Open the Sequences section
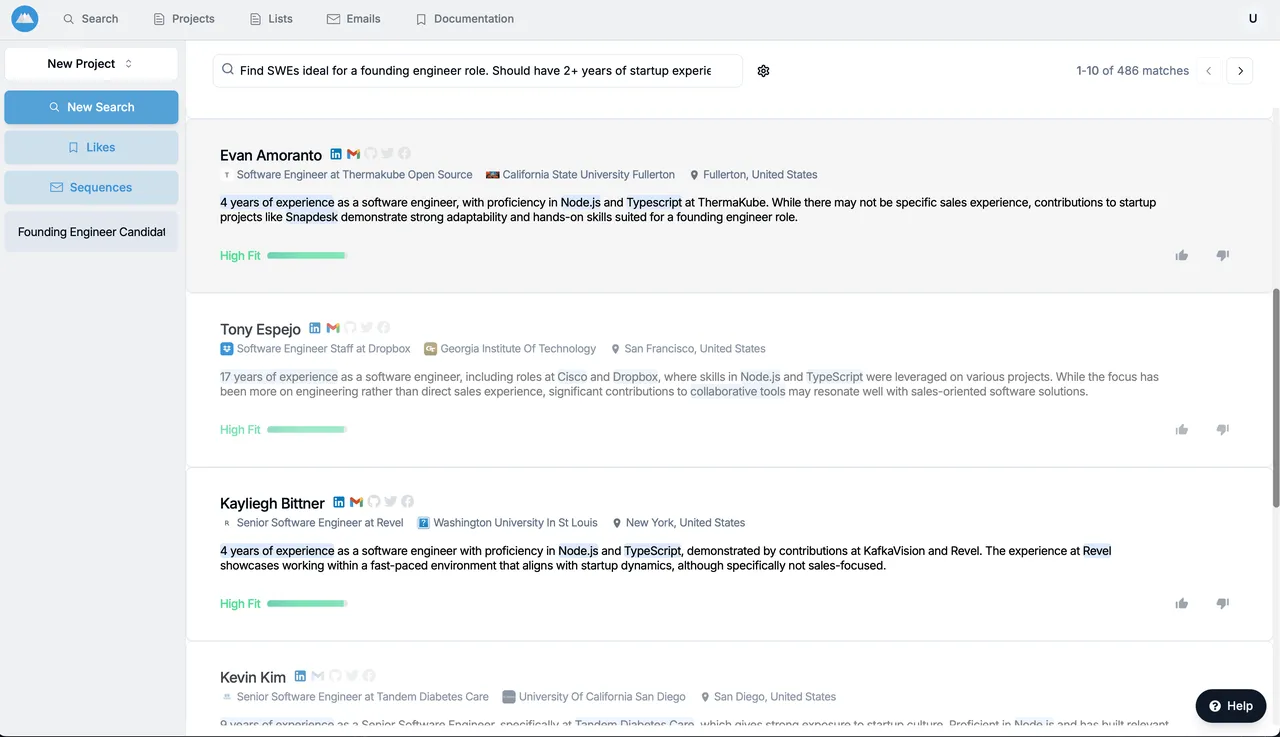1280x737 pixels. 91,187
